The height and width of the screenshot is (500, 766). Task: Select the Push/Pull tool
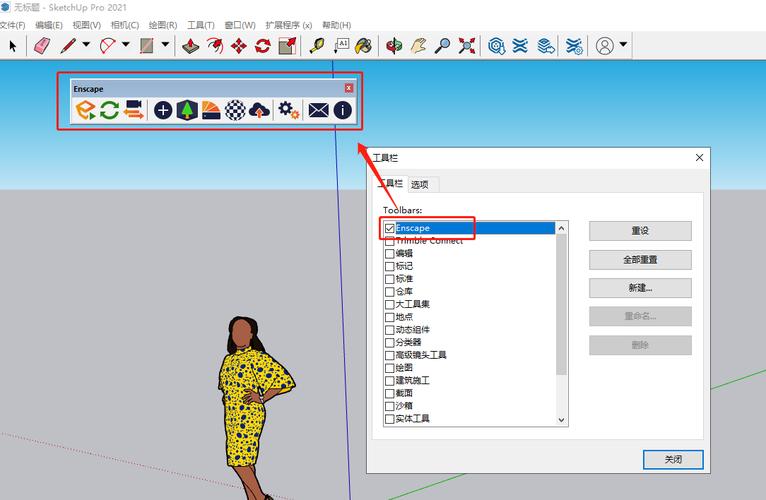tap(191, 46)
